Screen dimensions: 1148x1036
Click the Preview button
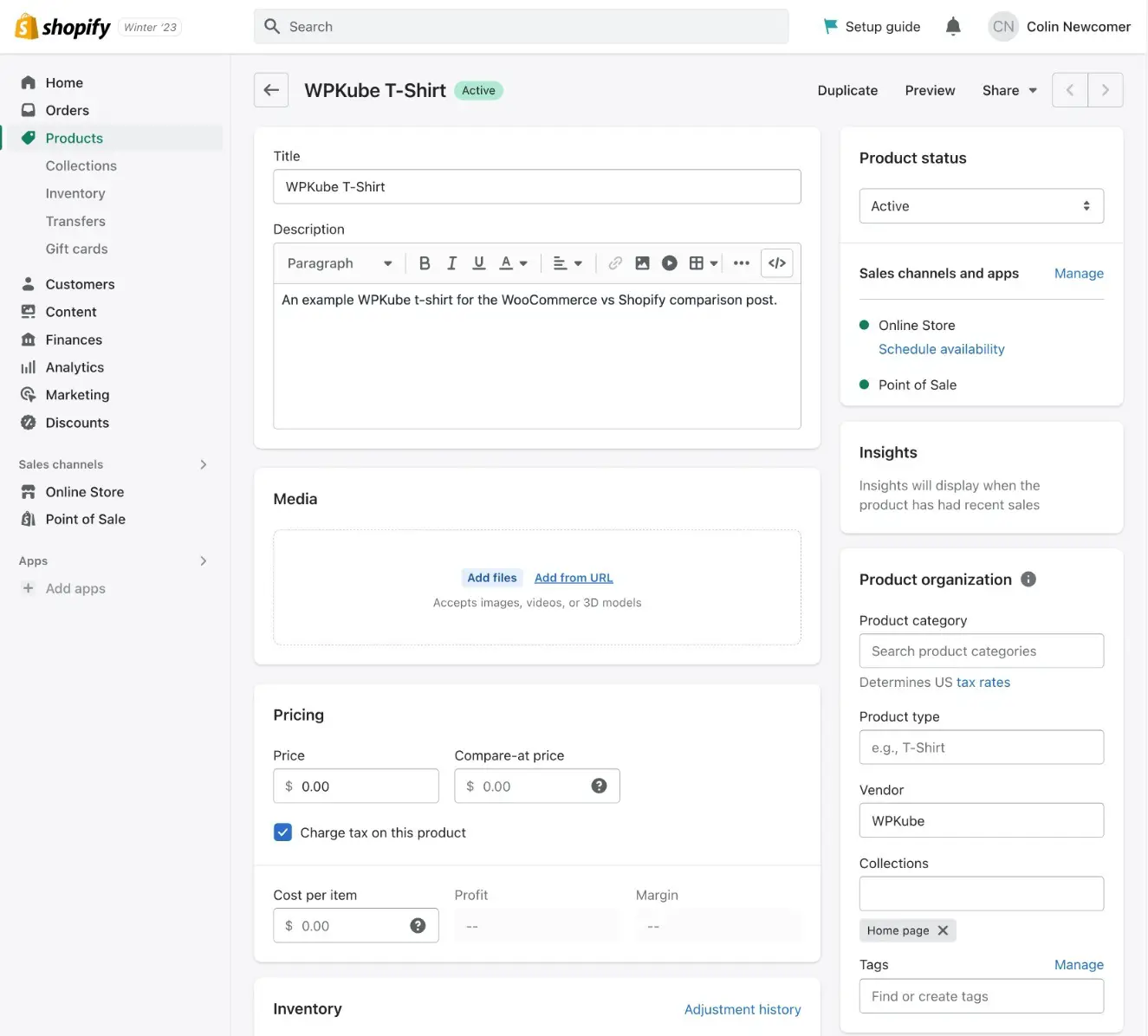[930, 90]
